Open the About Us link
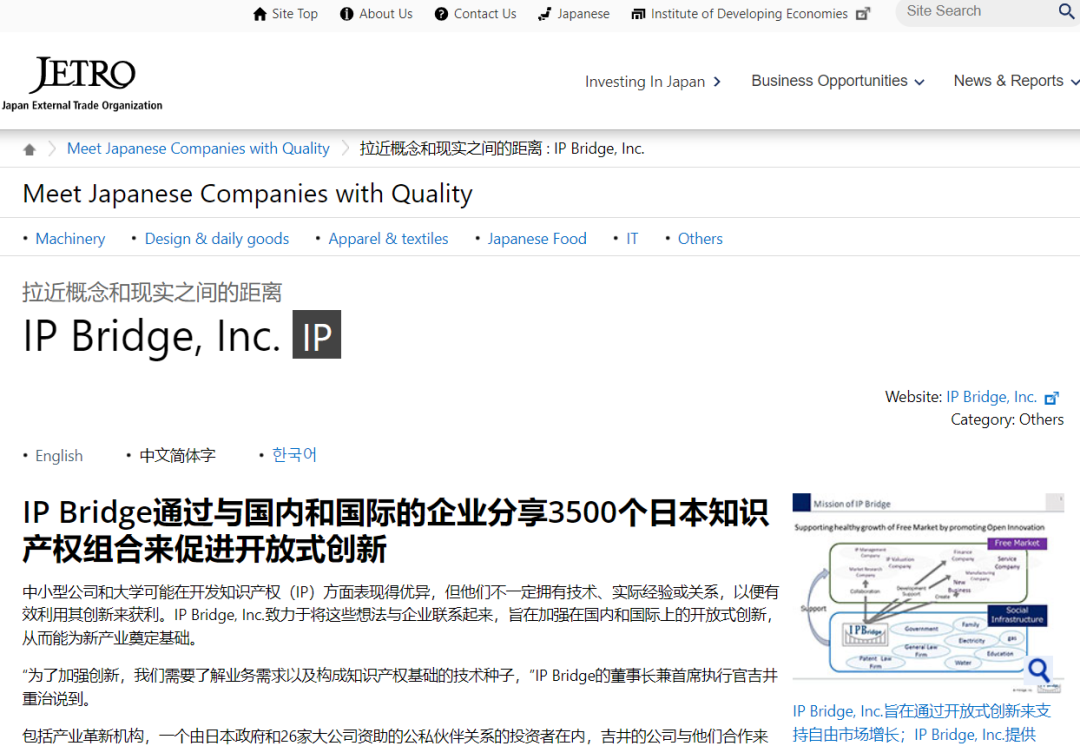This screenshot has width=1080, height=746. pyautogui.click(x=386, y=14)
